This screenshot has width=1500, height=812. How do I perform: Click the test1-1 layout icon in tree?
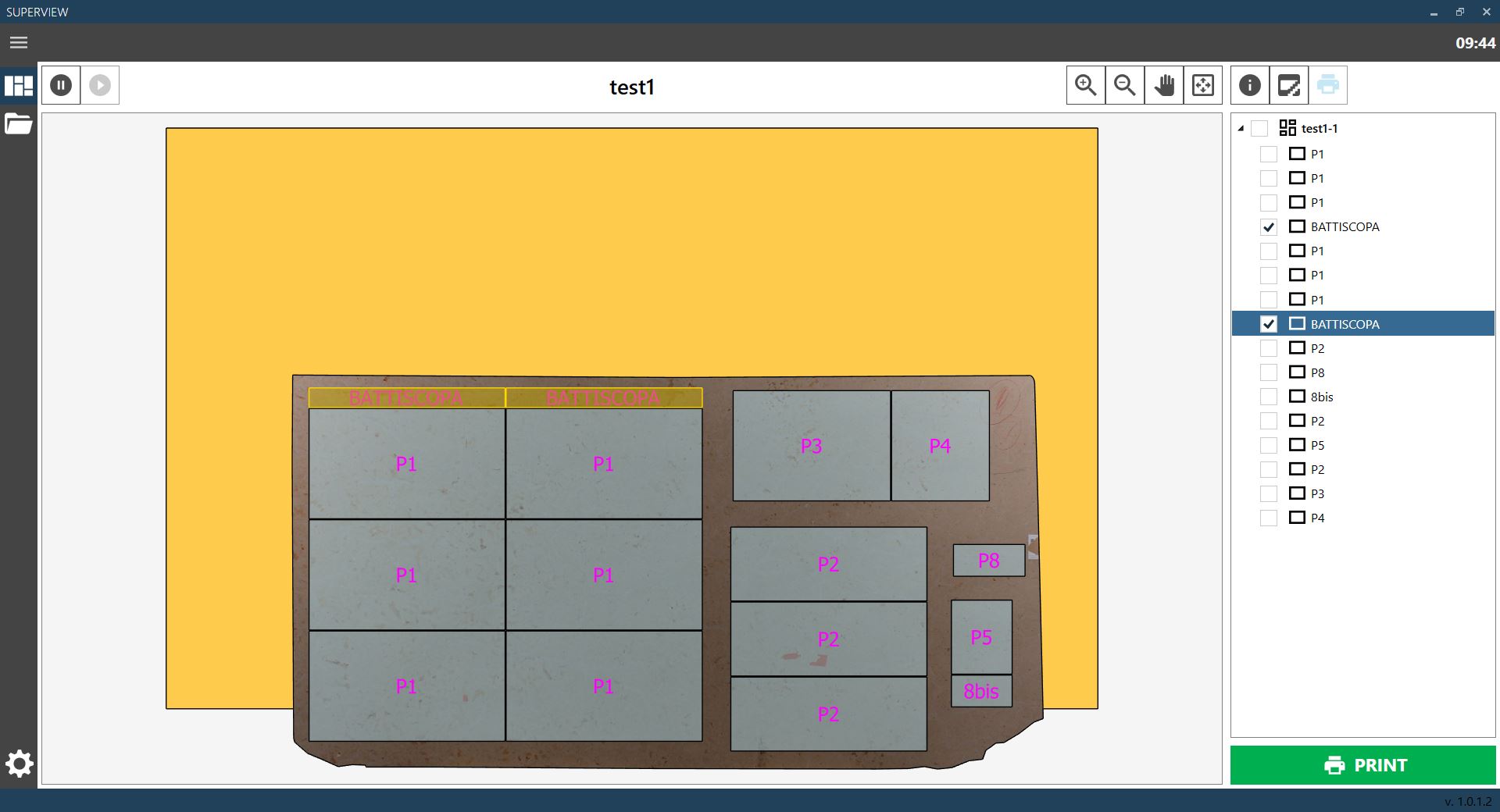(1287, 128)
